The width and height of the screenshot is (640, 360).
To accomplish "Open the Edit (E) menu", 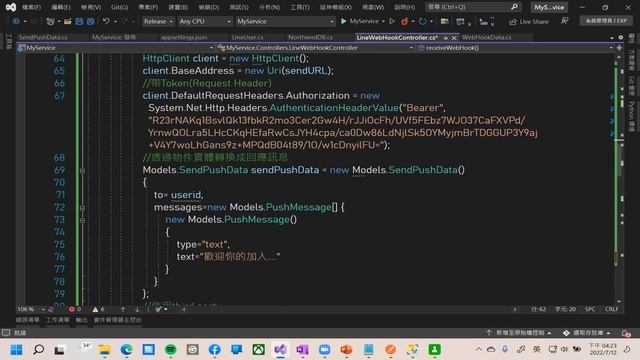I will tap(61, 7).
